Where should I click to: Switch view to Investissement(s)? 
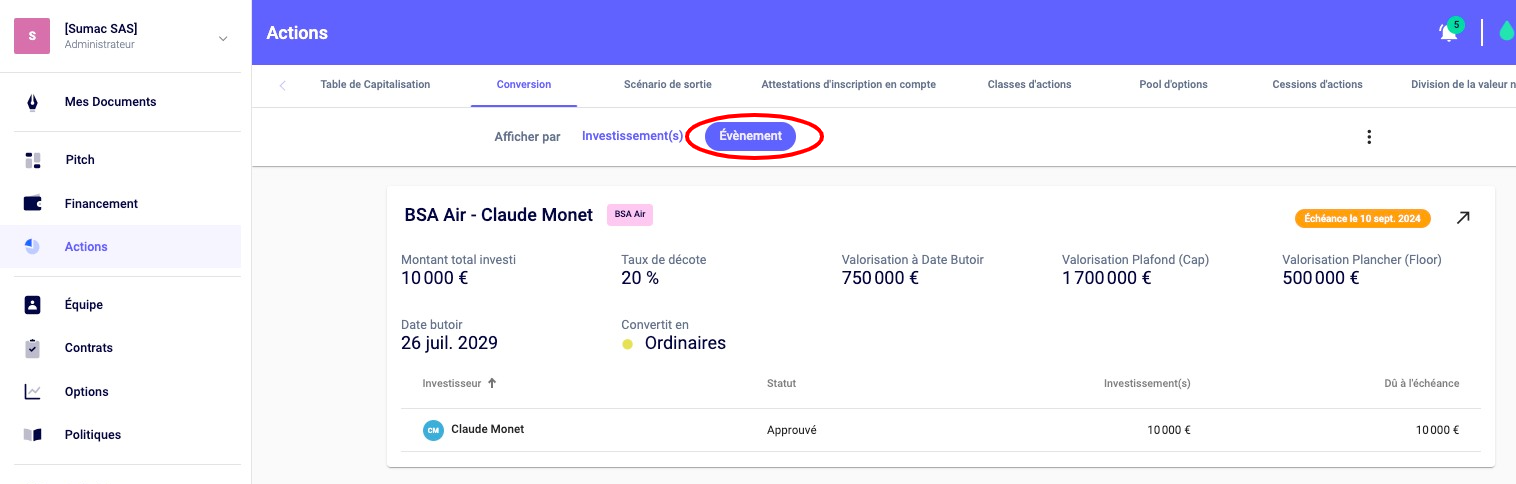tap(632, 136)
